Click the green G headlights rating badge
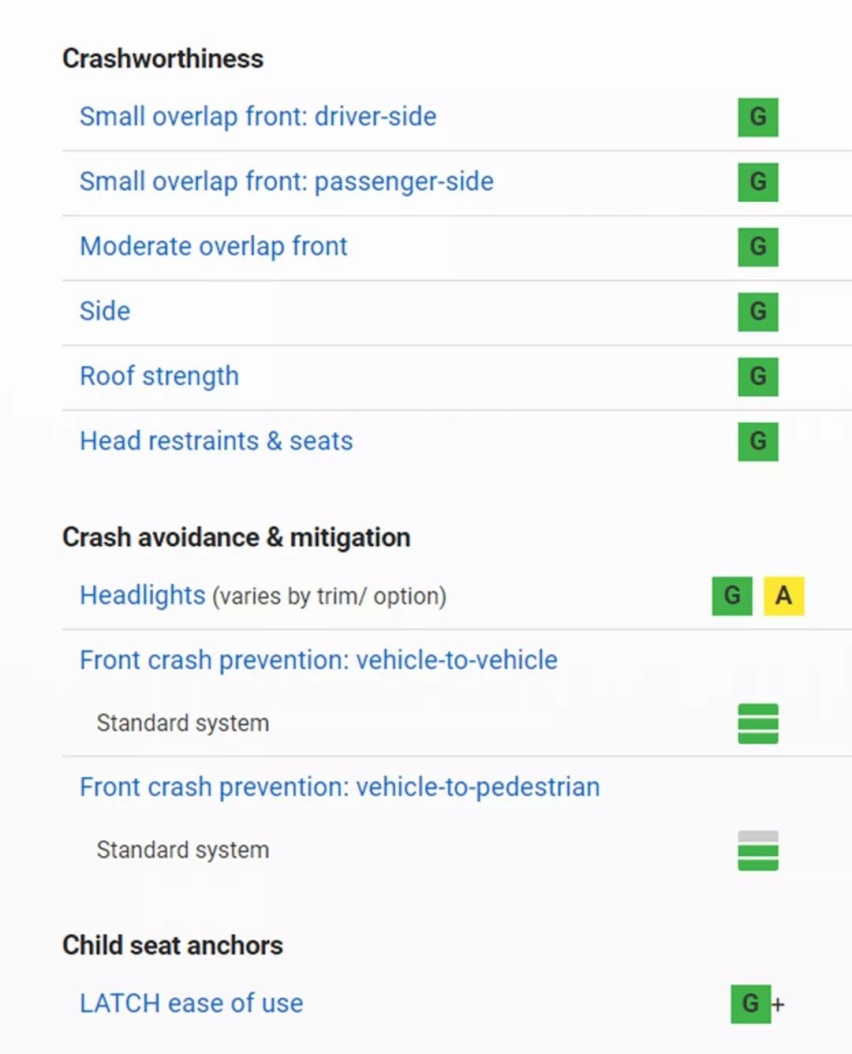The width and height of the screenshot is (852, 1054). [x=732, y=596]
